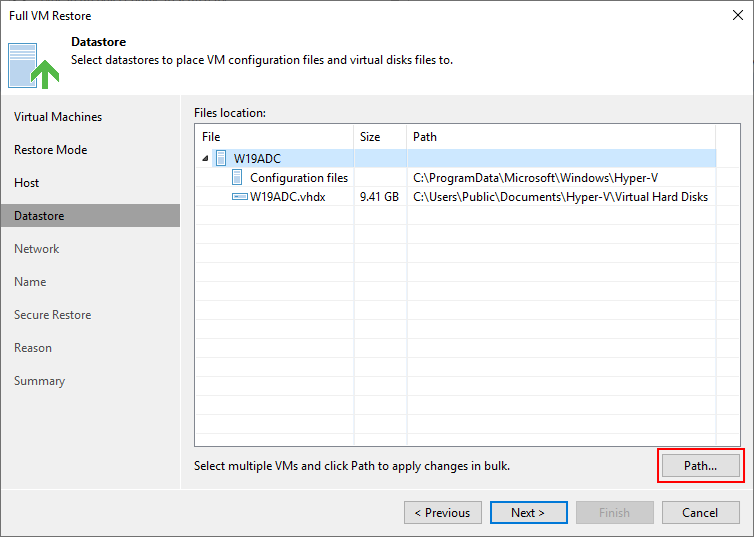The height and width of the screenshot is (537, 754).
Task: Click the W19ADC virtual machine icon
Action: pos(221,158)
